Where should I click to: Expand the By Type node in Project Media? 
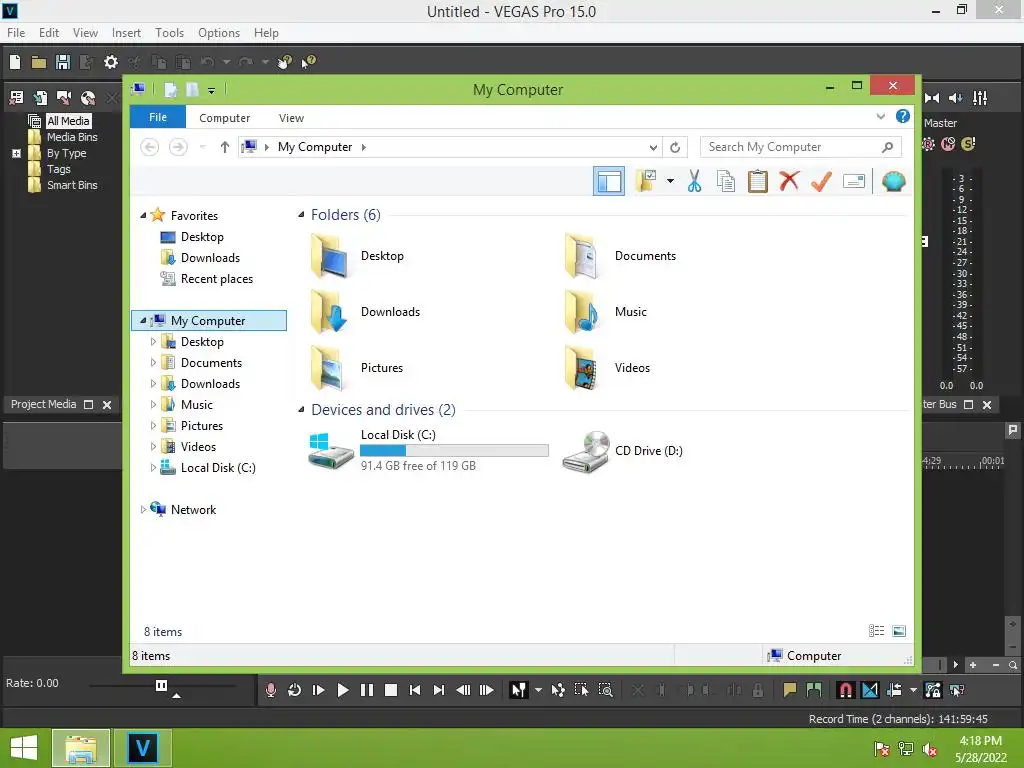click(16, 153)
